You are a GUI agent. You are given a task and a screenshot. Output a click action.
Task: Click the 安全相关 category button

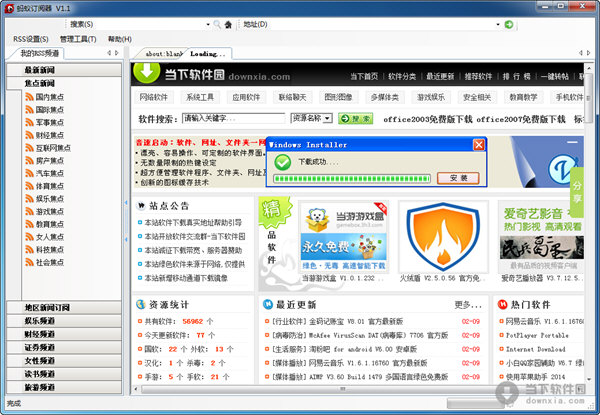click(x=477, y=97)
